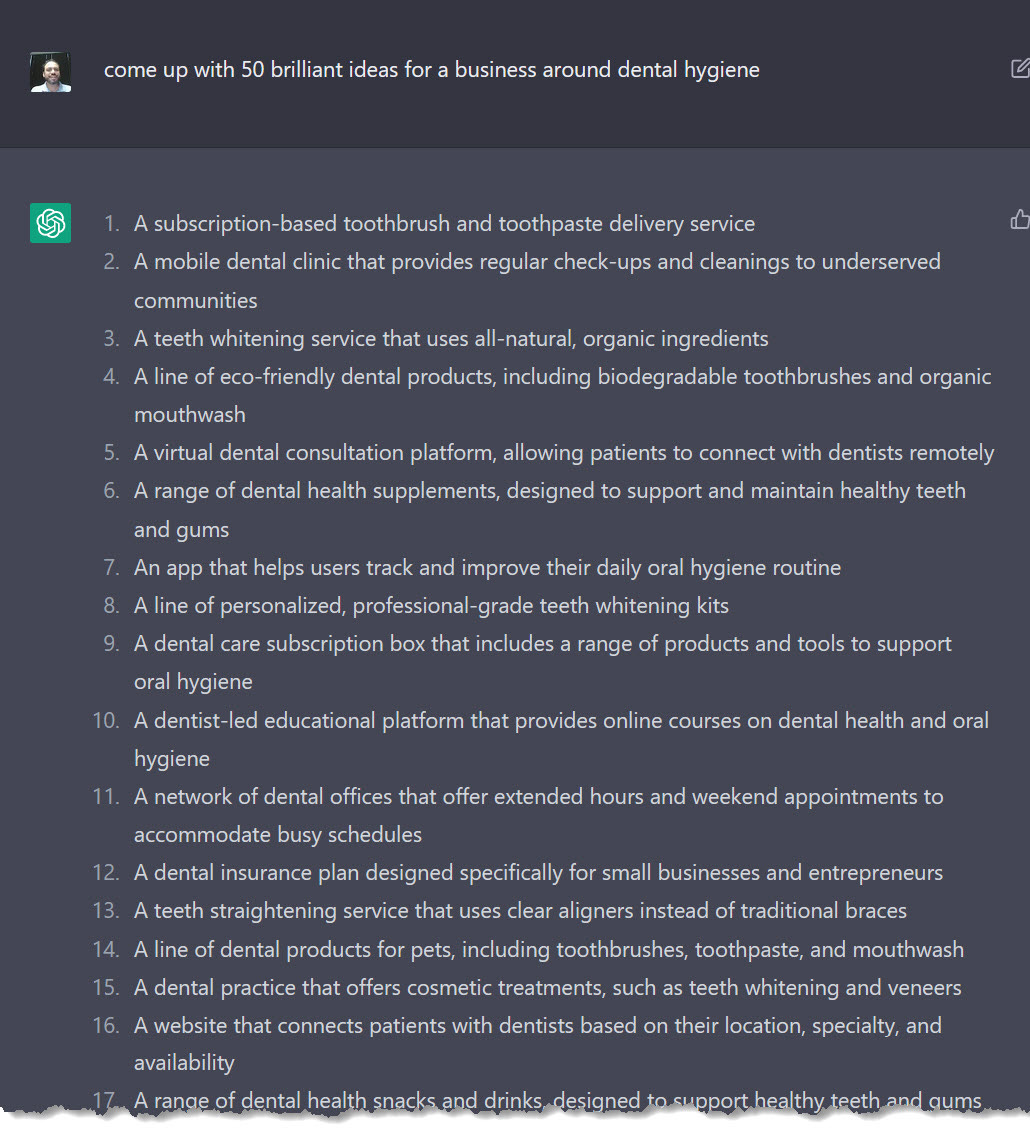Viewport: 1030px width, 1133px height.
Task: Tap the avatar thumbnail in the header
Action: (x=50, y=71)
